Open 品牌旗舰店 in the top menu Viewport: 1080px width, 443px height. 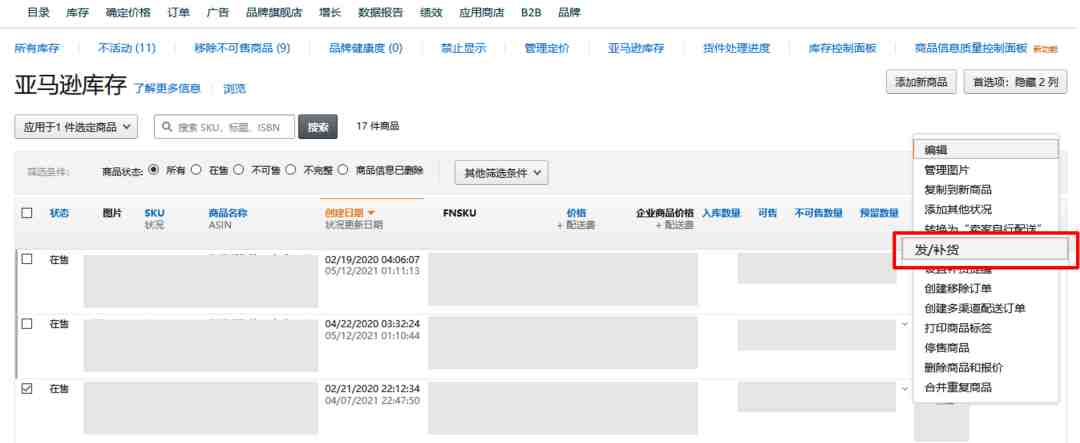(274, 12)
